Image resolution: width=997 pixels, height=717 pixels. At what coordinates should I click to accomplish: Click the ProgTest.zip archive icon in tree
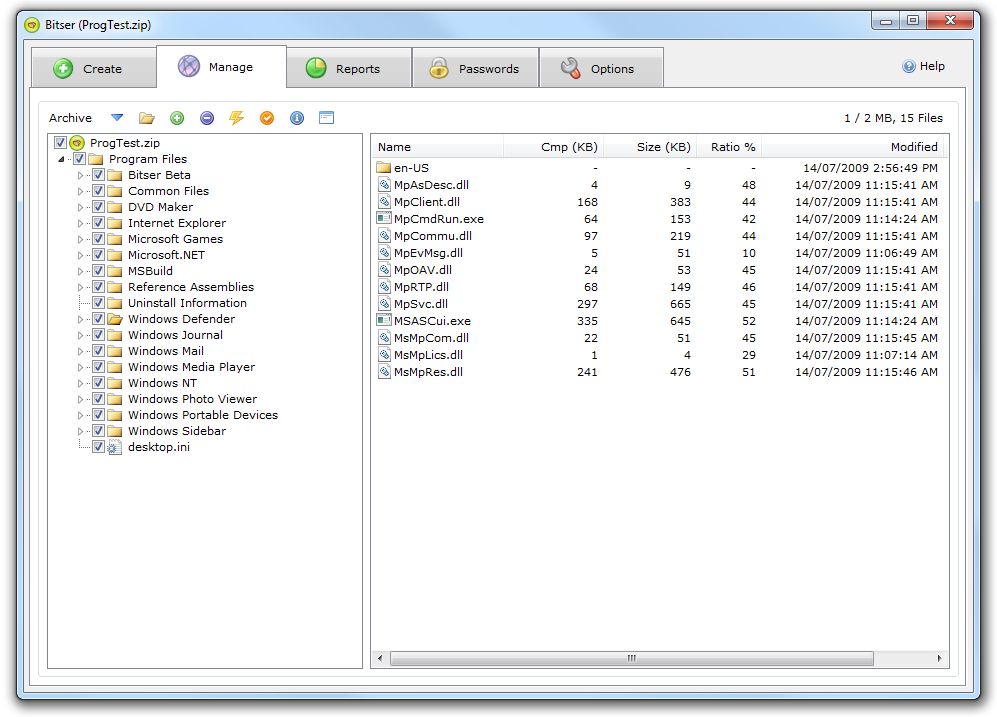point(77,143)
